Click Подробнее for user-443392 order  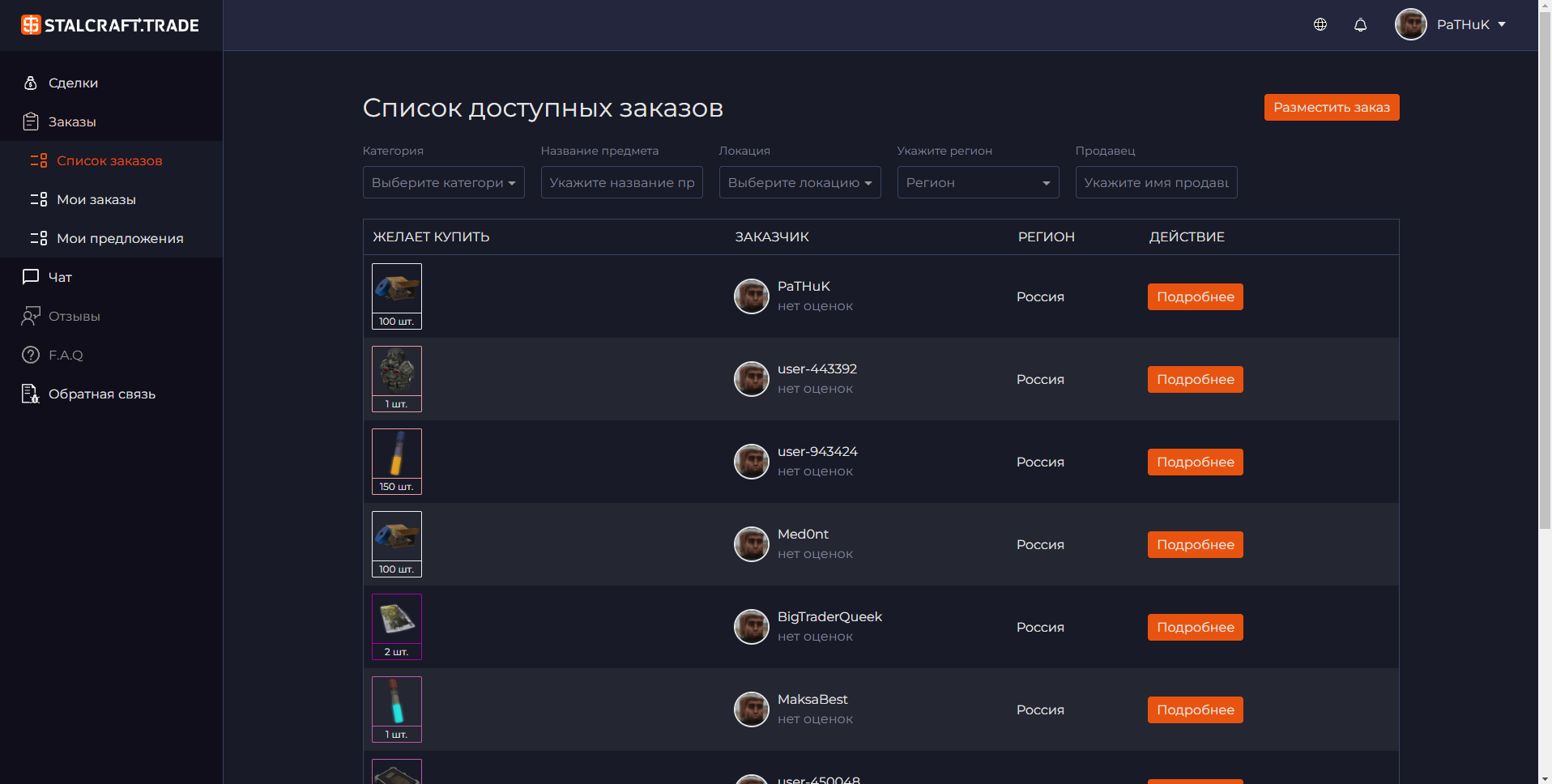tap(1196, 379)
